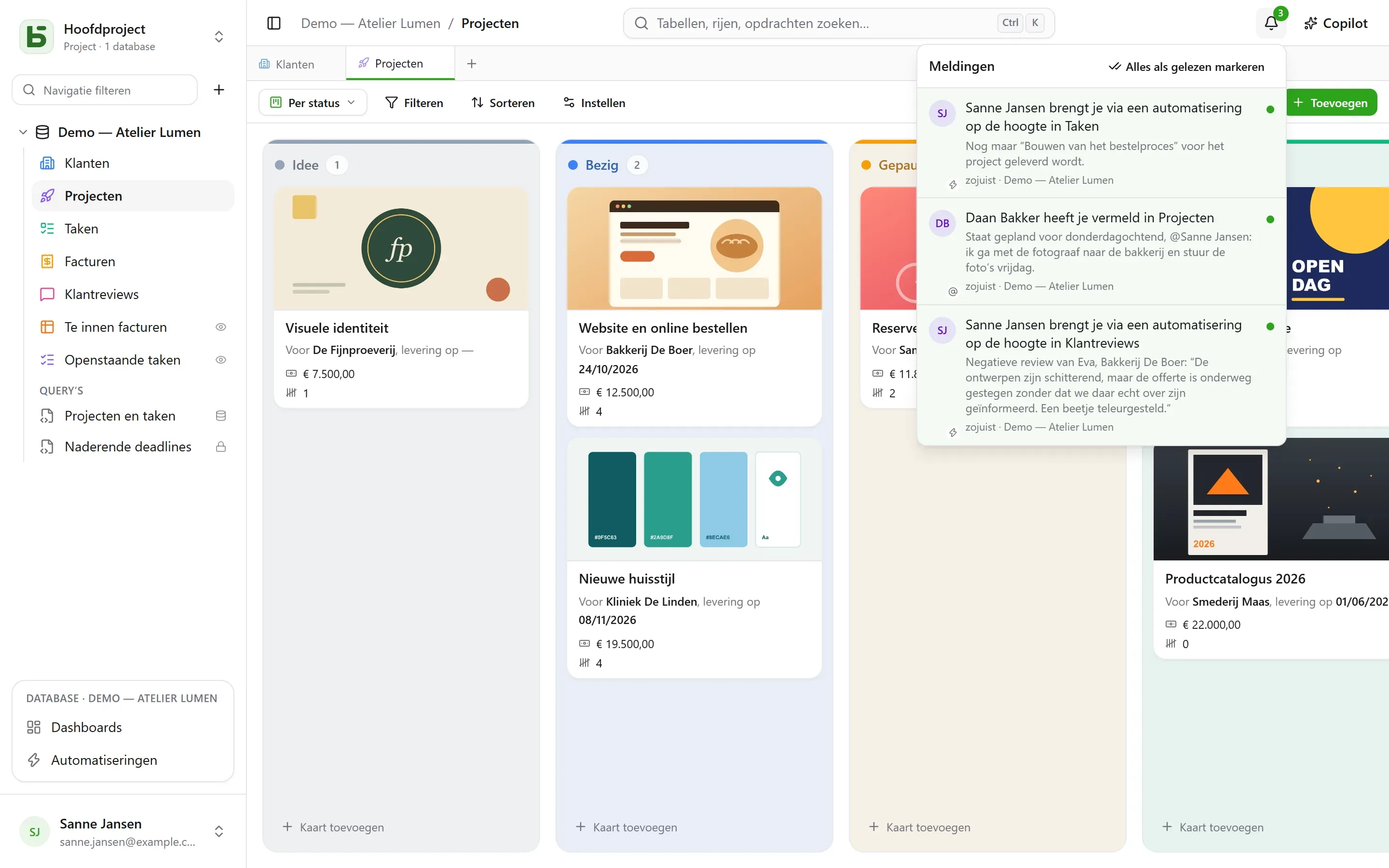Open the notifications bell icon
The height and width of the screenshot is (868, 1389).
click(x=1271, y=24)
